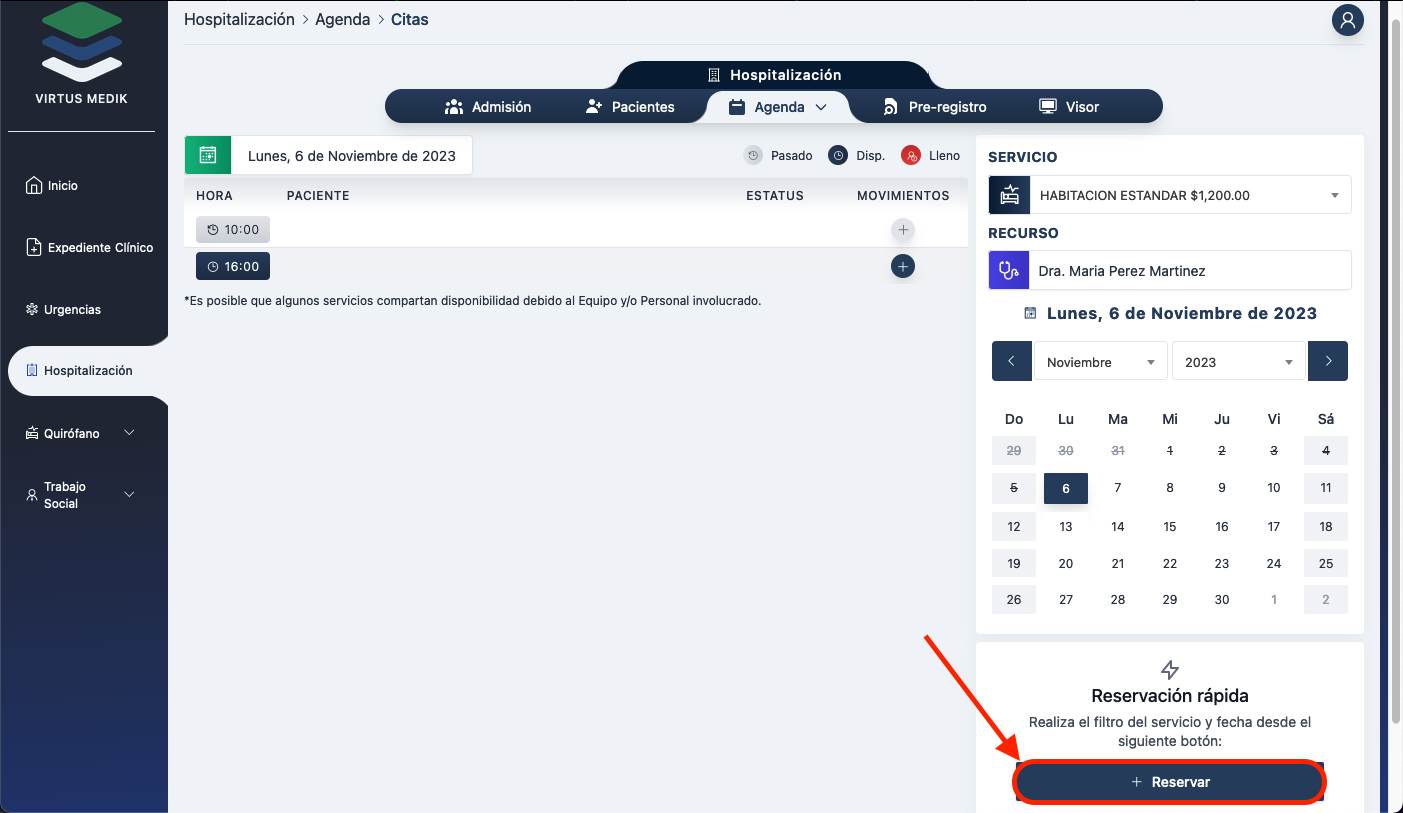
Task: Click the stethoscope icon next to Recurso
Action: [x=1008, y=270]
